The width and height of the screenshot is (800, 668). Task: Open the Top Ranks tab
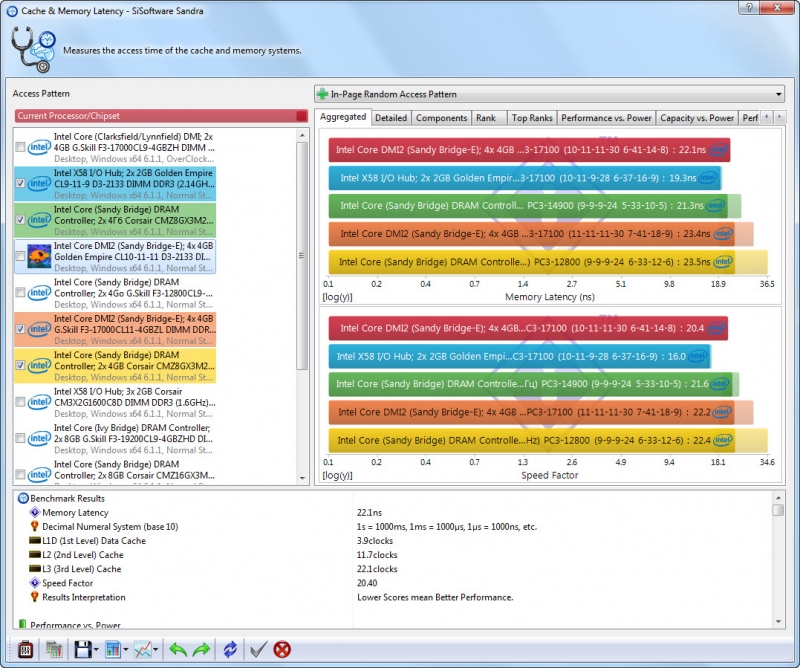click(x=532, y=118)
